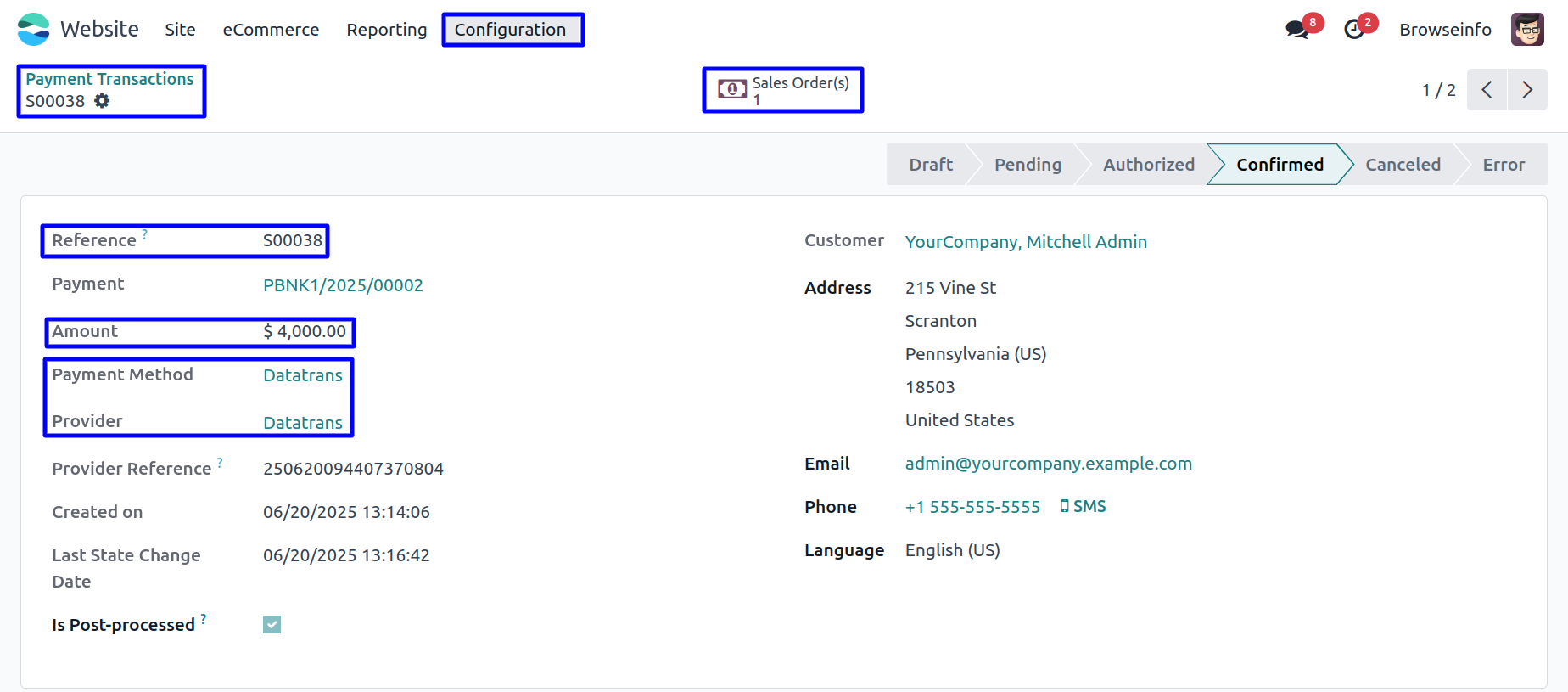
Task: Click the admin@yourcompany.example.com email link
Action: [x=1049, y=464]
